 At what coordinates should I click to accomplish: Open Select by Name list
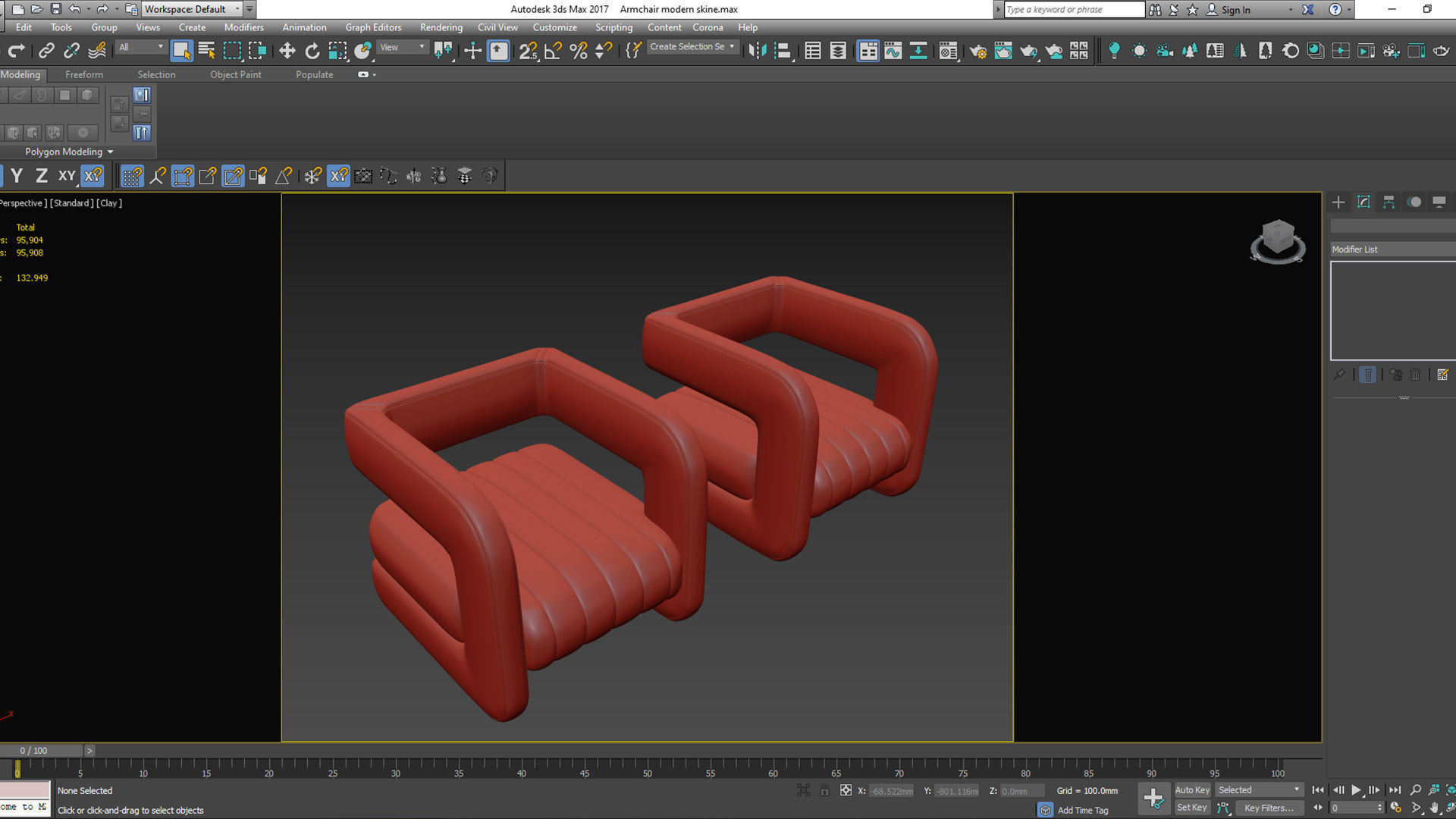(x=206, y=51)
